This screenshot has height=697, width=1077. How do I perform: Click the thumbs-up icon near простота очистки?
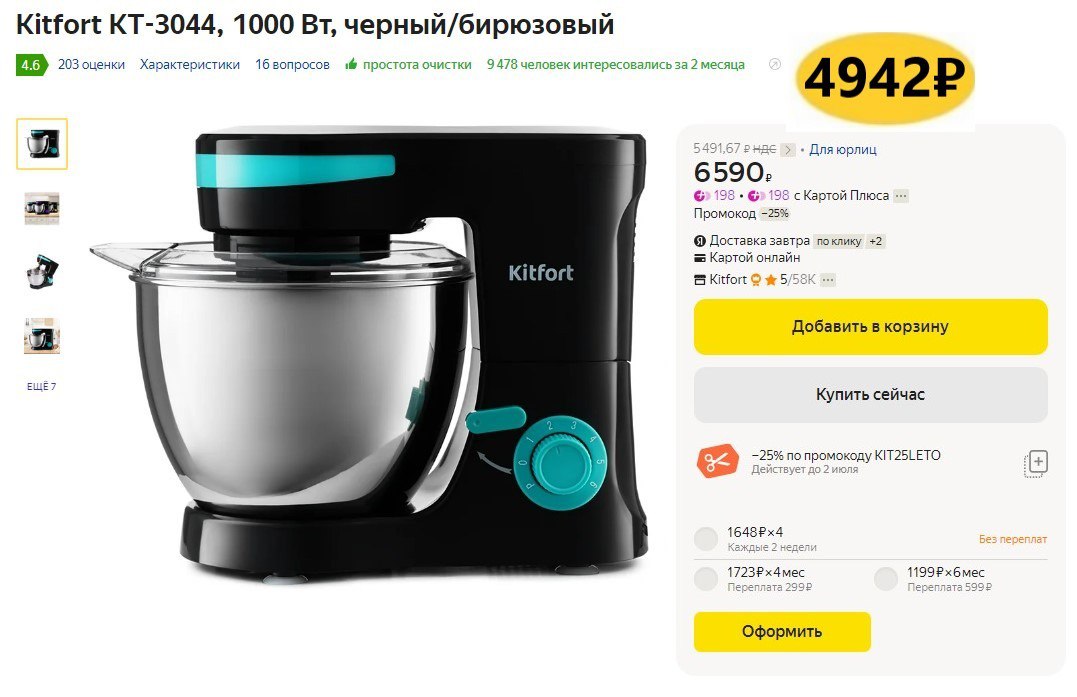(351, 65)
